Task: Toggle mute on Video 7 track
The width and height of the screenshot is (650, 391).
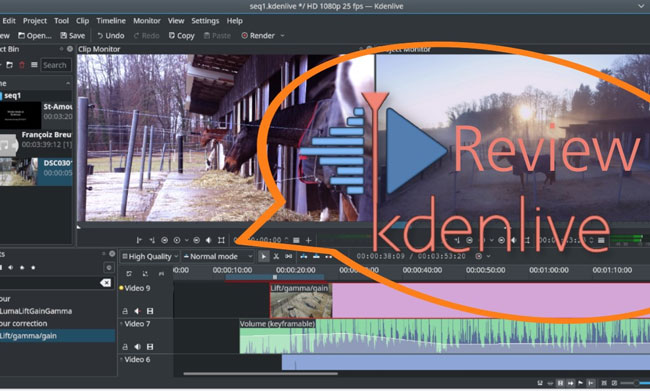Action: pyautogui.click(x=137, y=347)
